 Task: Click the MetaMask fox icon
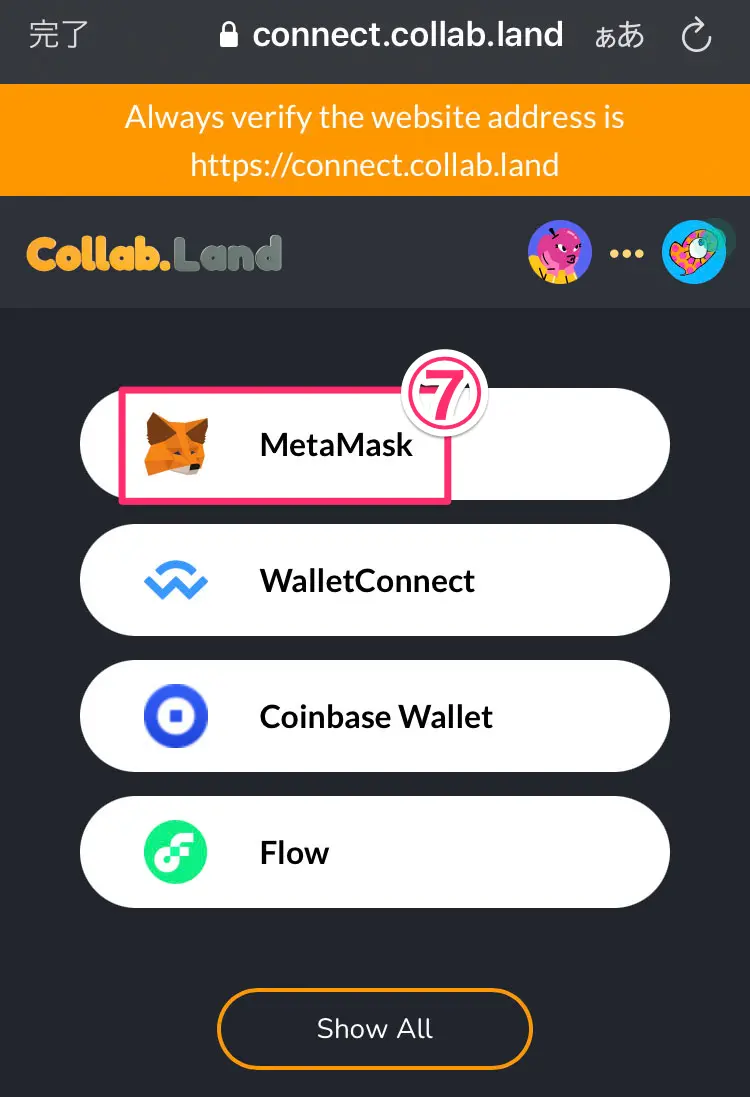coord(176,444)
